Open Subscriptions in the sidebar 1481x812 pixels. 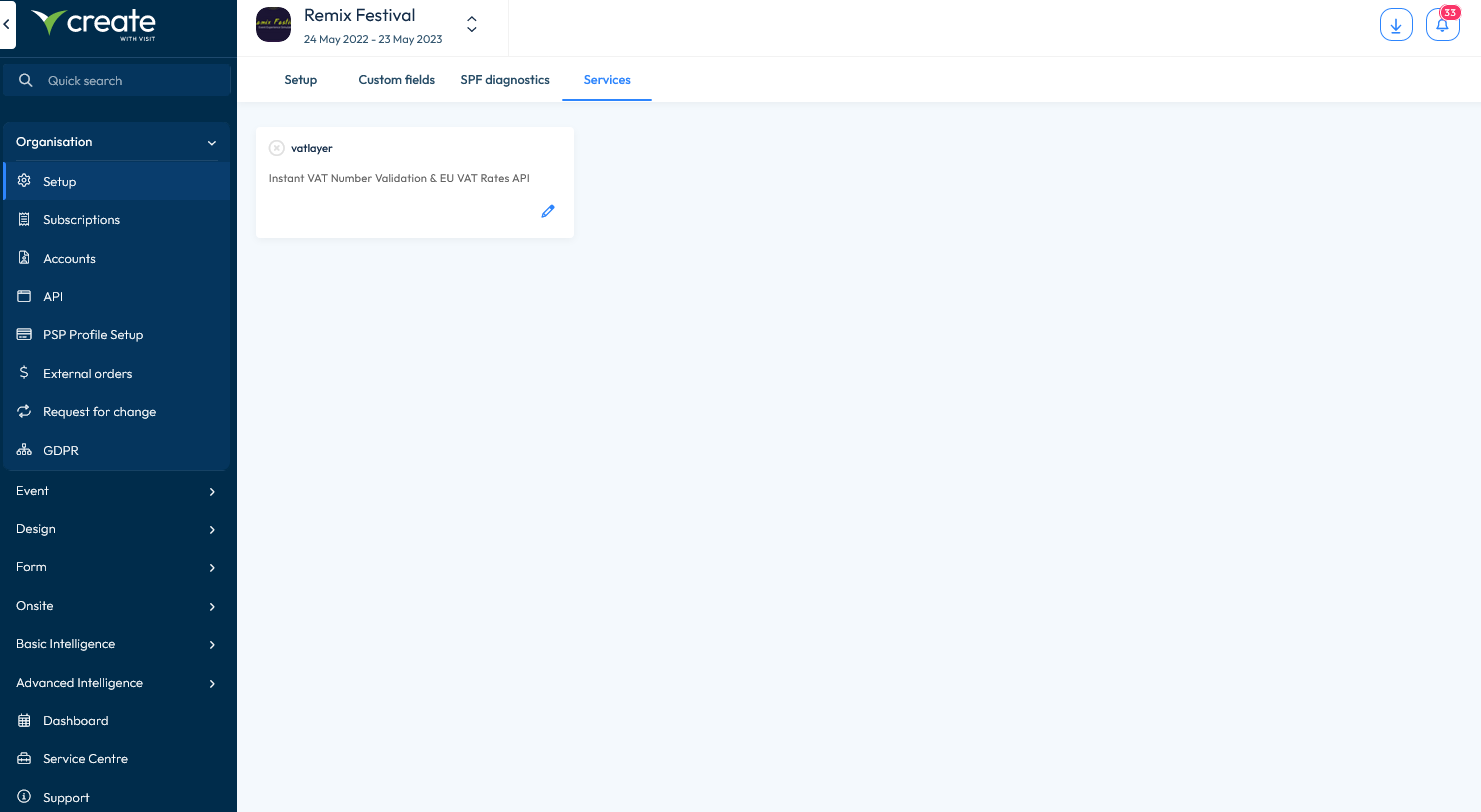tap(116, 219)
